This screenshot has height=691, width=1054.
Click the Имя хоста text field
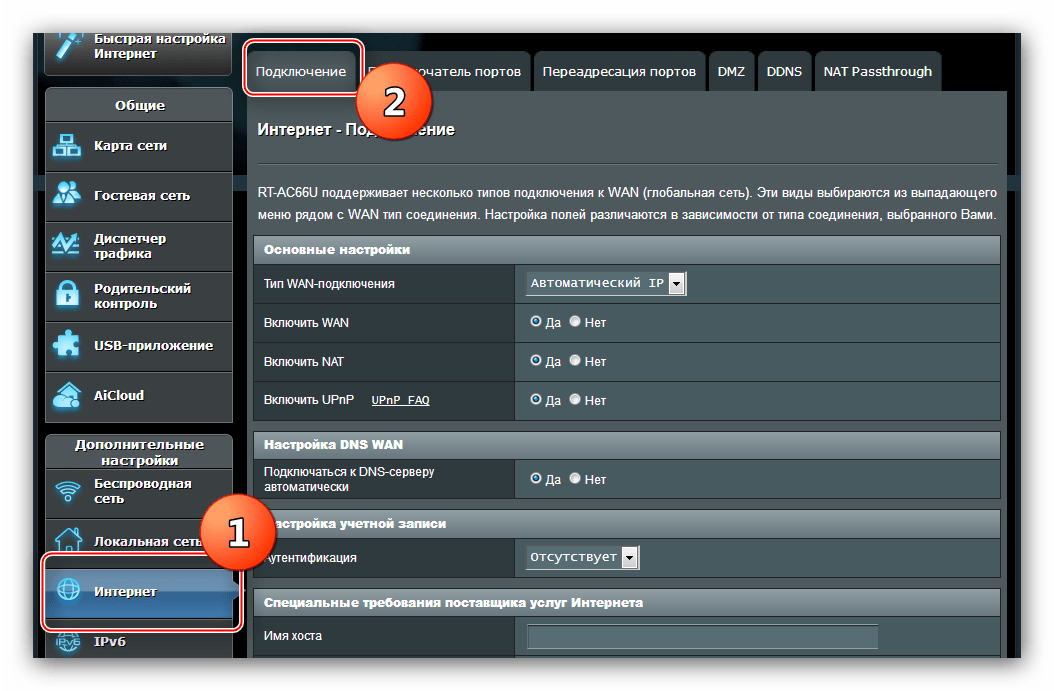[702, 636]
